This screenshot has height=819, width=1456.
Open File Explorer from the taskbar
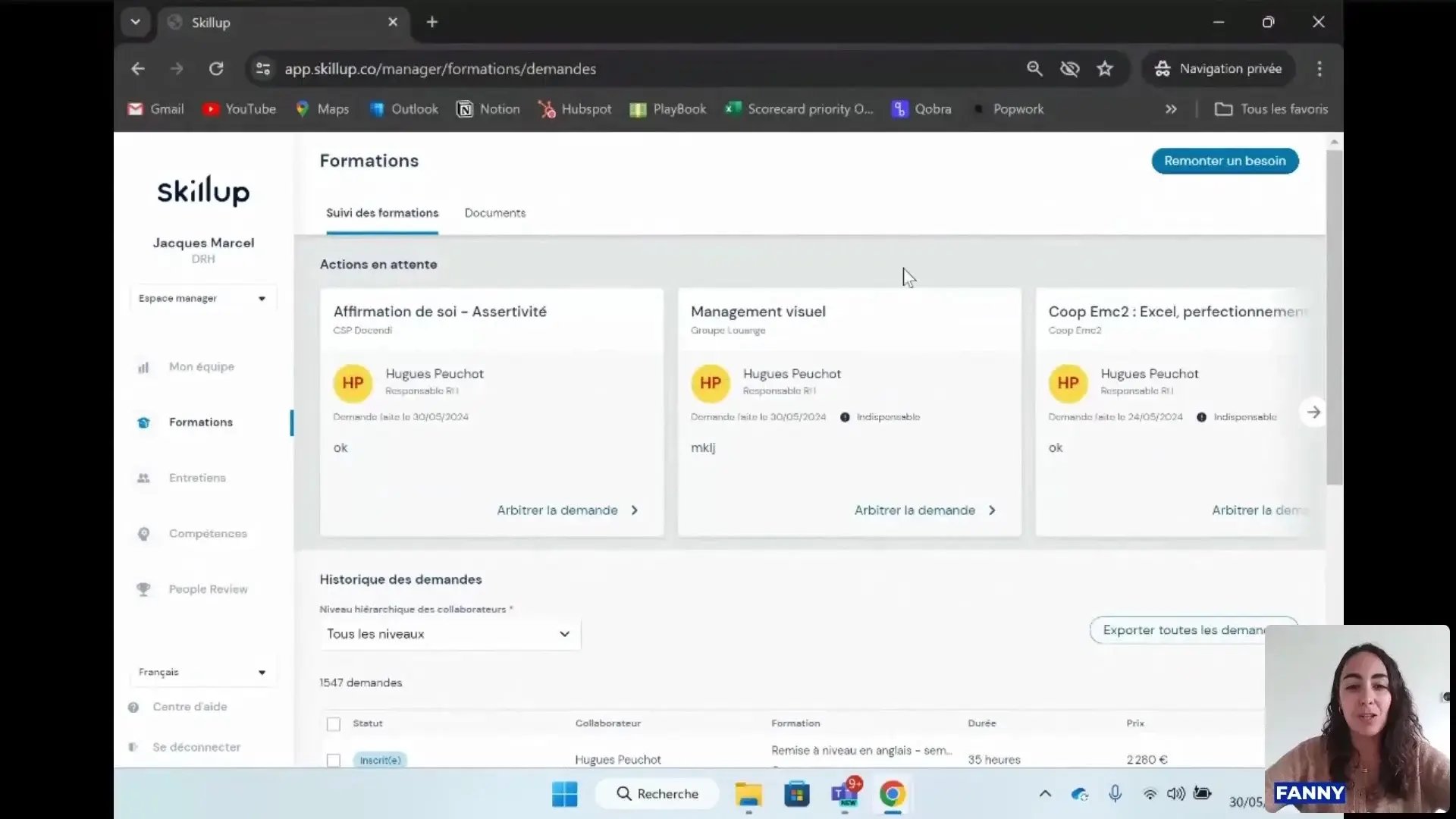[748, 794]
